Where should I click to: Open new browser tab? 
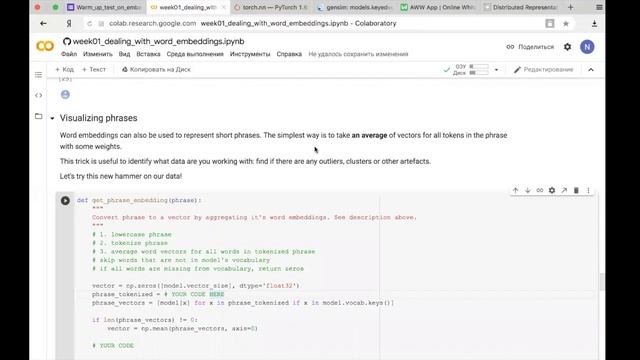point(570,7)
